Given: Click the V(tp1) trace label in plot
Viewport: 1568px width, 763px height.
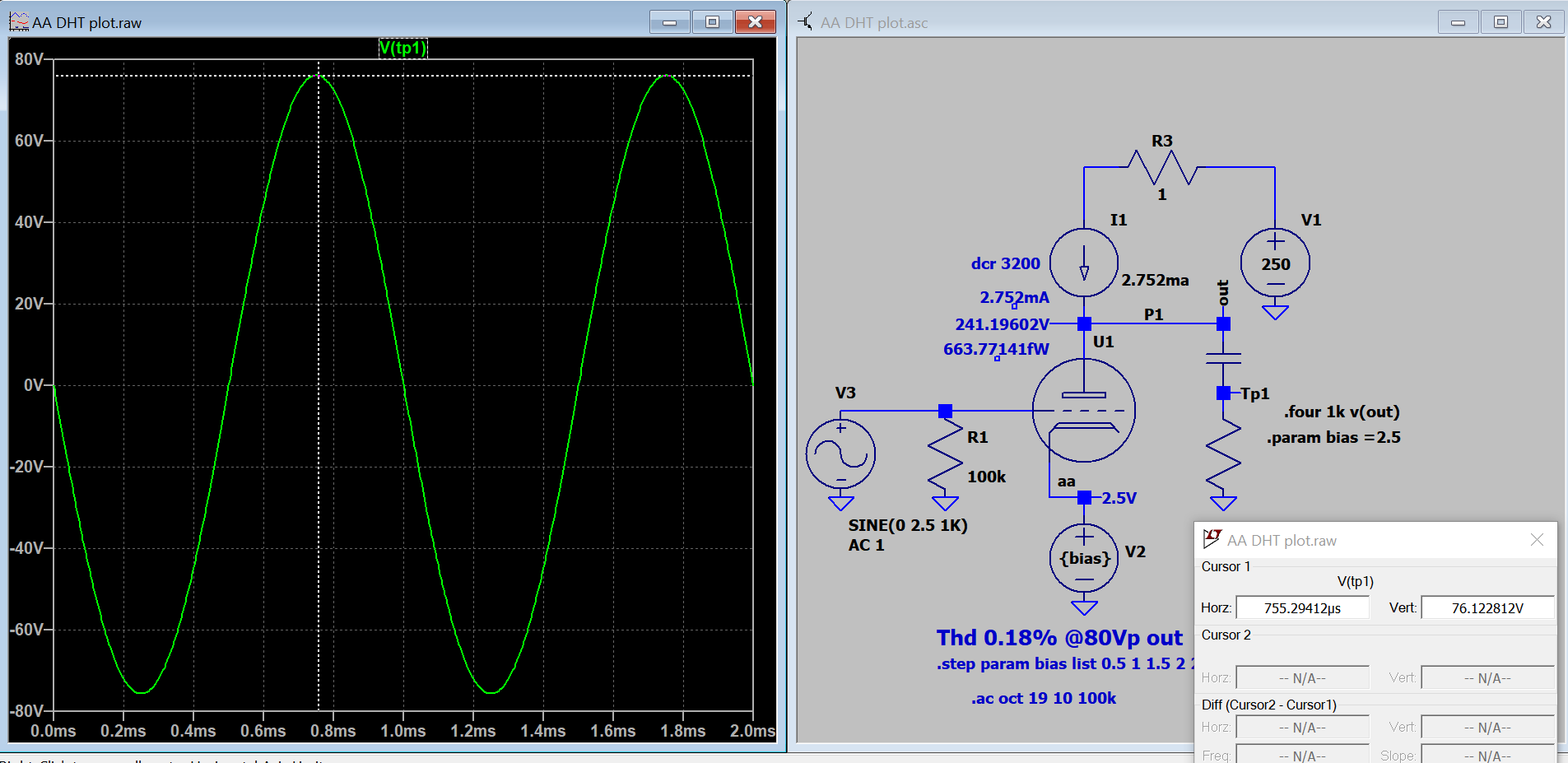Looking at the screenshot, I should [x=403, y=48].
